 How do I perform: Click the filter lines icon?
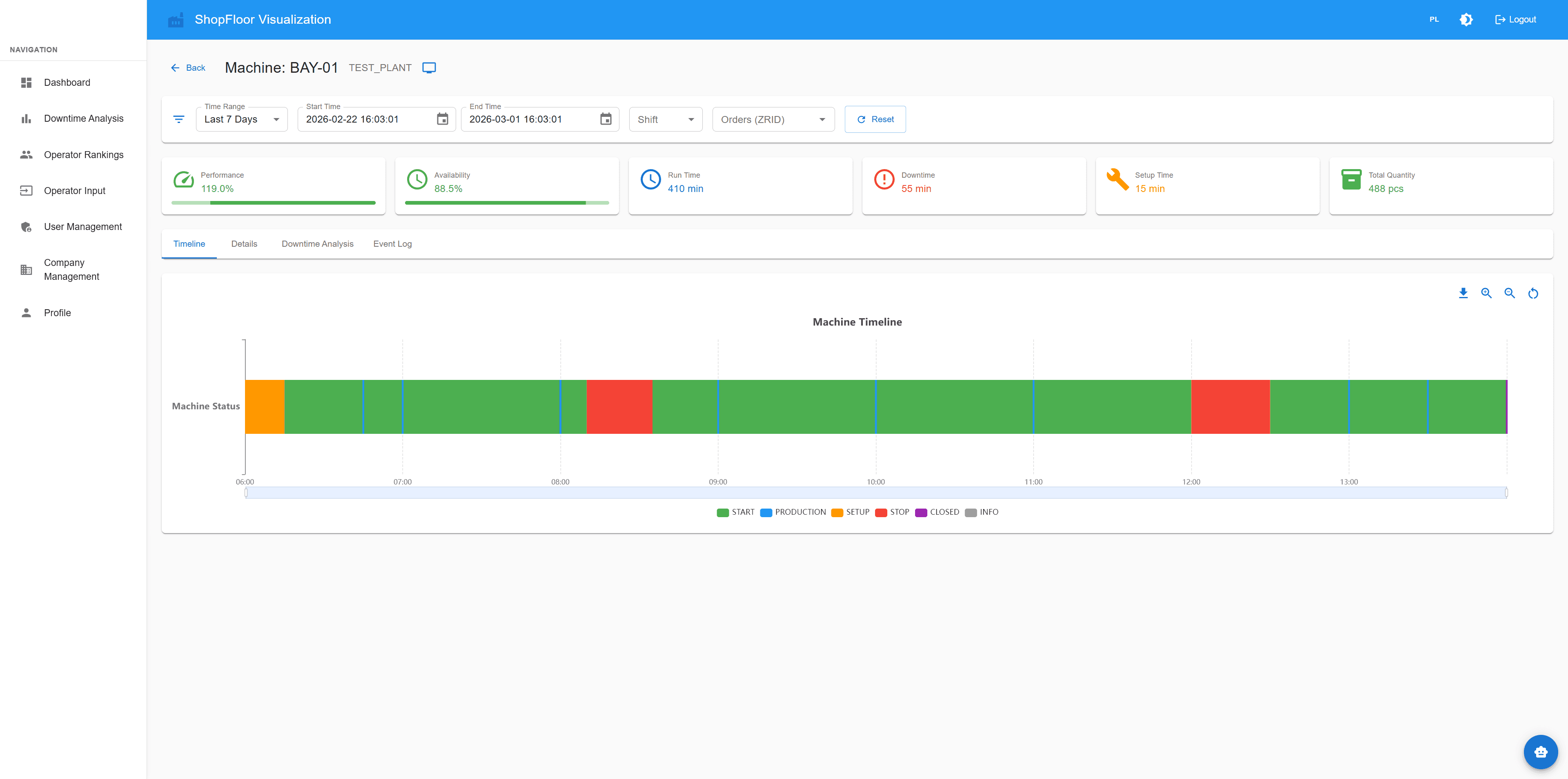tap(179, 119)
